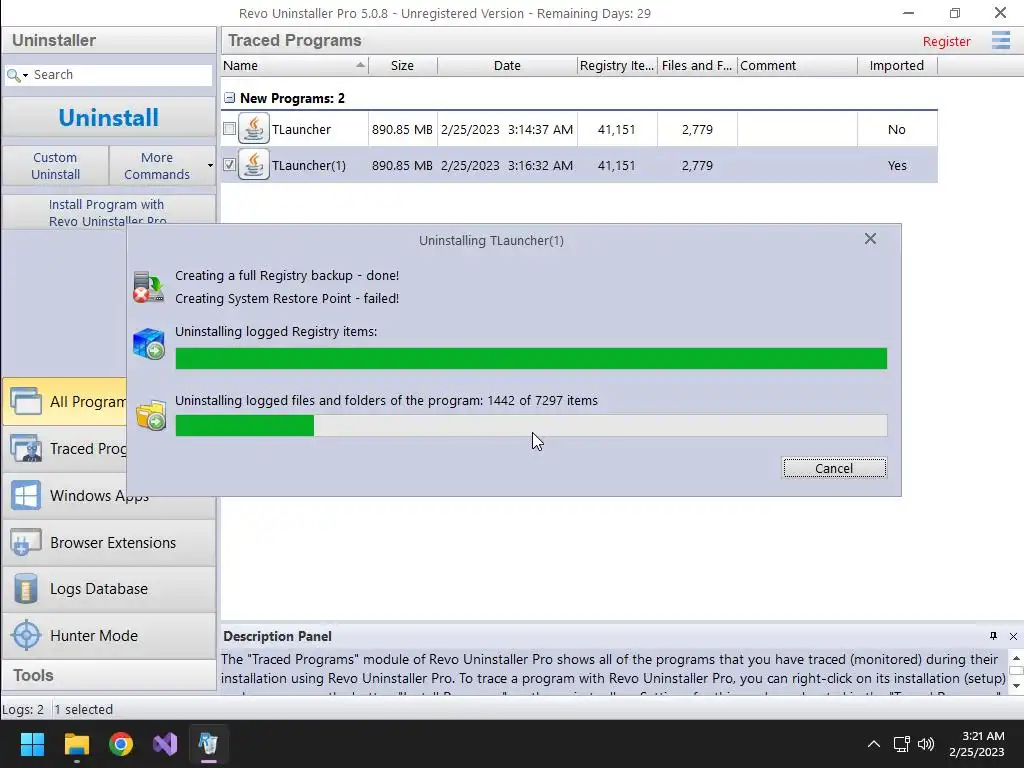Close the Uninstalling TLauncher(1) dialog
The width and height of the screenshot is (1024, 768).
tap(870, 239)
